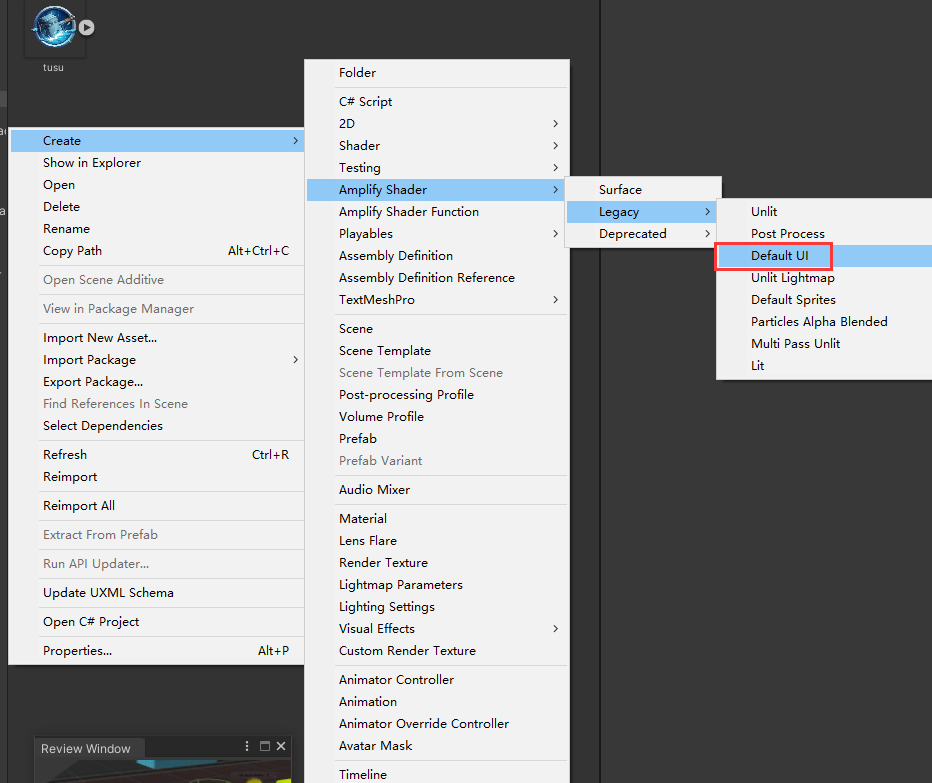Open the Create submenu
Screen dimensions: 932x783
click(158, 141)
